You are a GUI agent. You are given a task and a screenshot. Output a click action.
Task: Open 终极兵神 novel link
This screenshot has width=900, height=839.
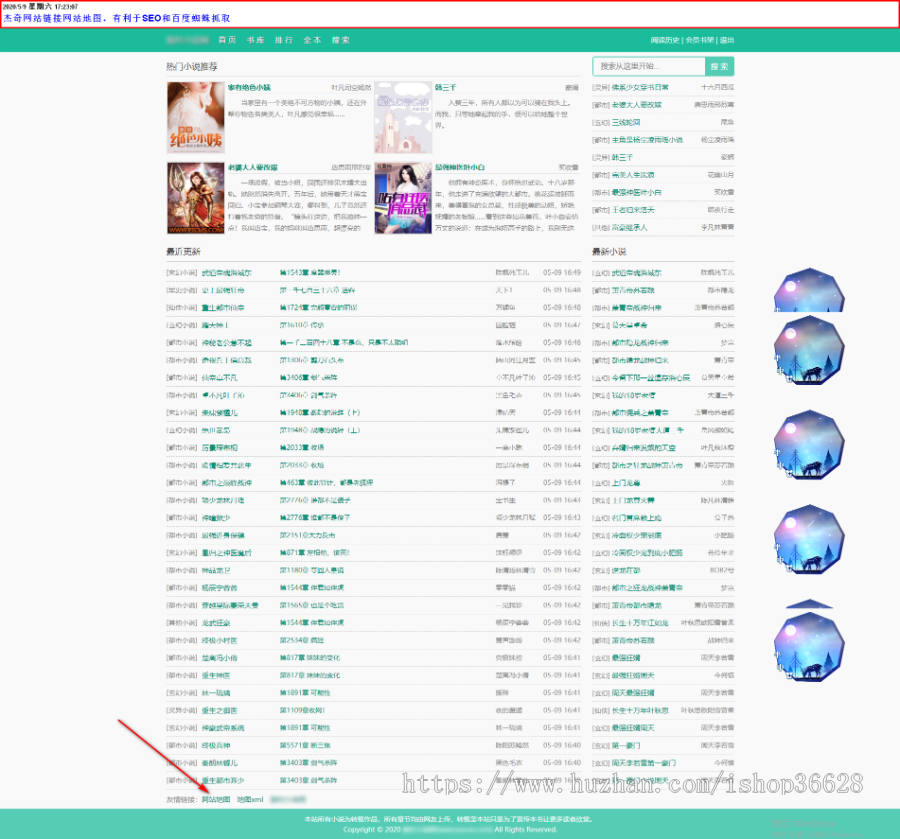(x=216, y=745)
